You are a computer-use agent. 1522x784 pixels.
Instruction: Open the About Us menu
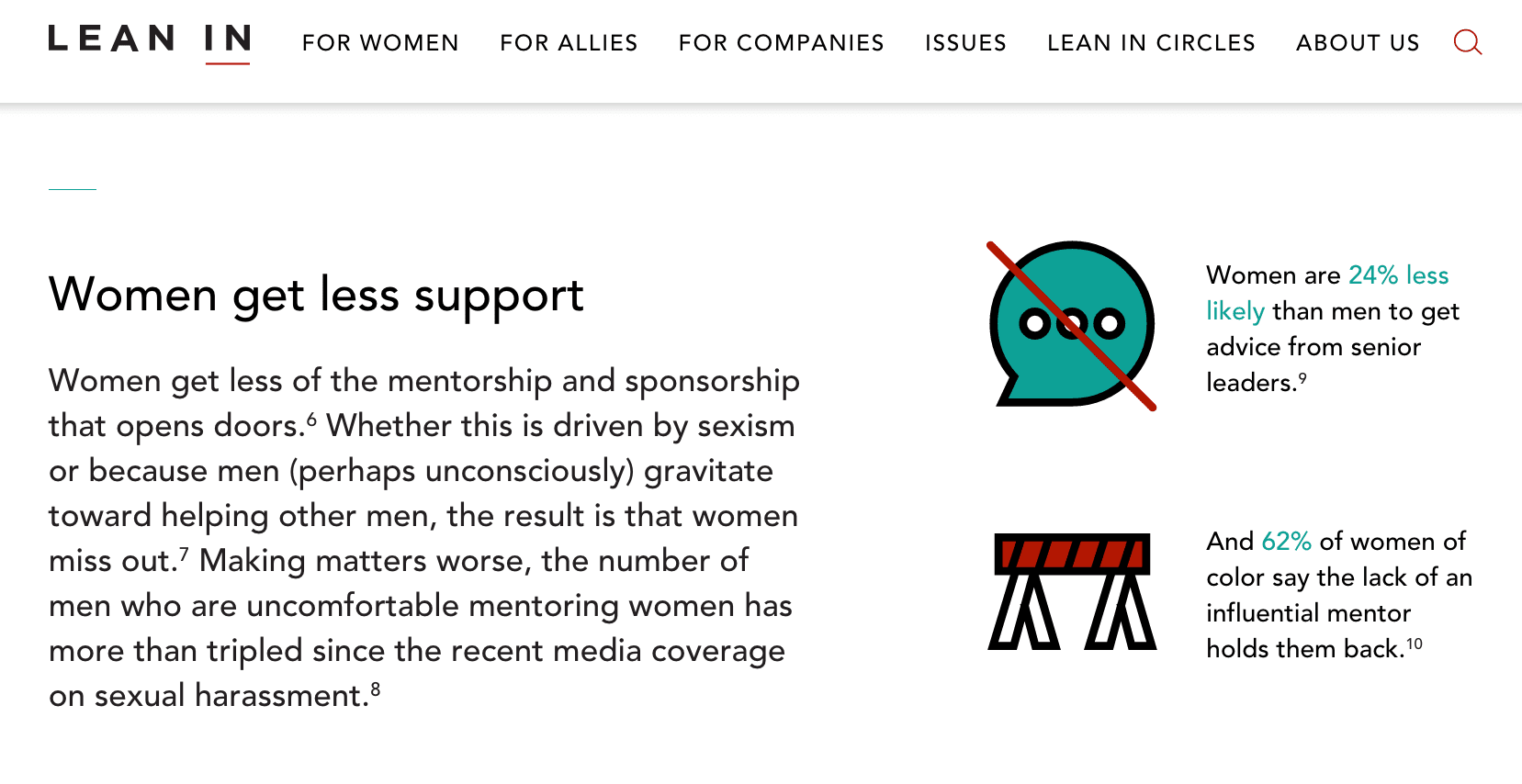1358,43
